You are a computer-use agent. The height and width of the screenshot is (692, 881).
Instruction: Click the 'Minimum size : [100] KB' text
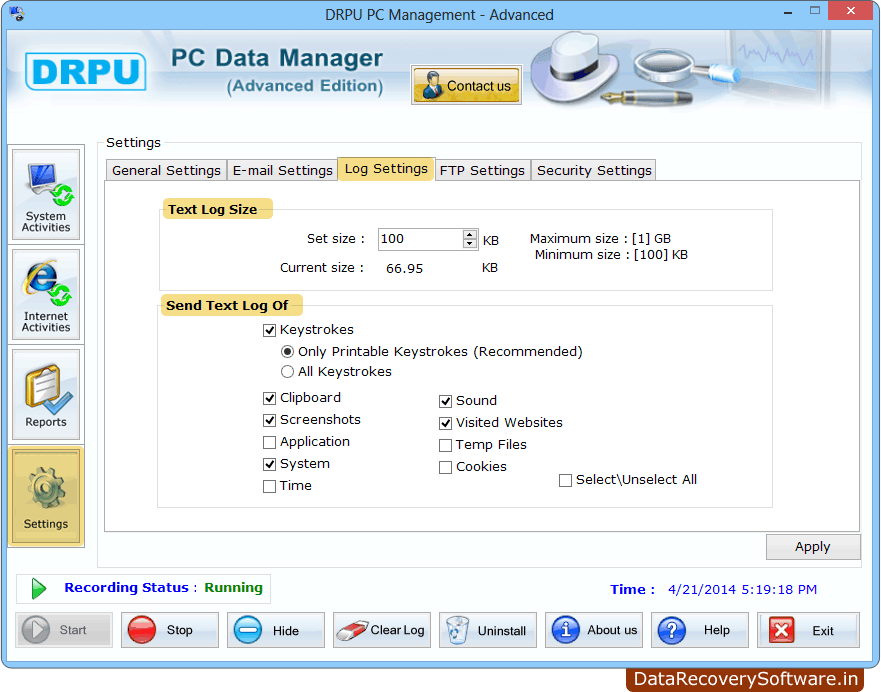[x=611, y=255]
